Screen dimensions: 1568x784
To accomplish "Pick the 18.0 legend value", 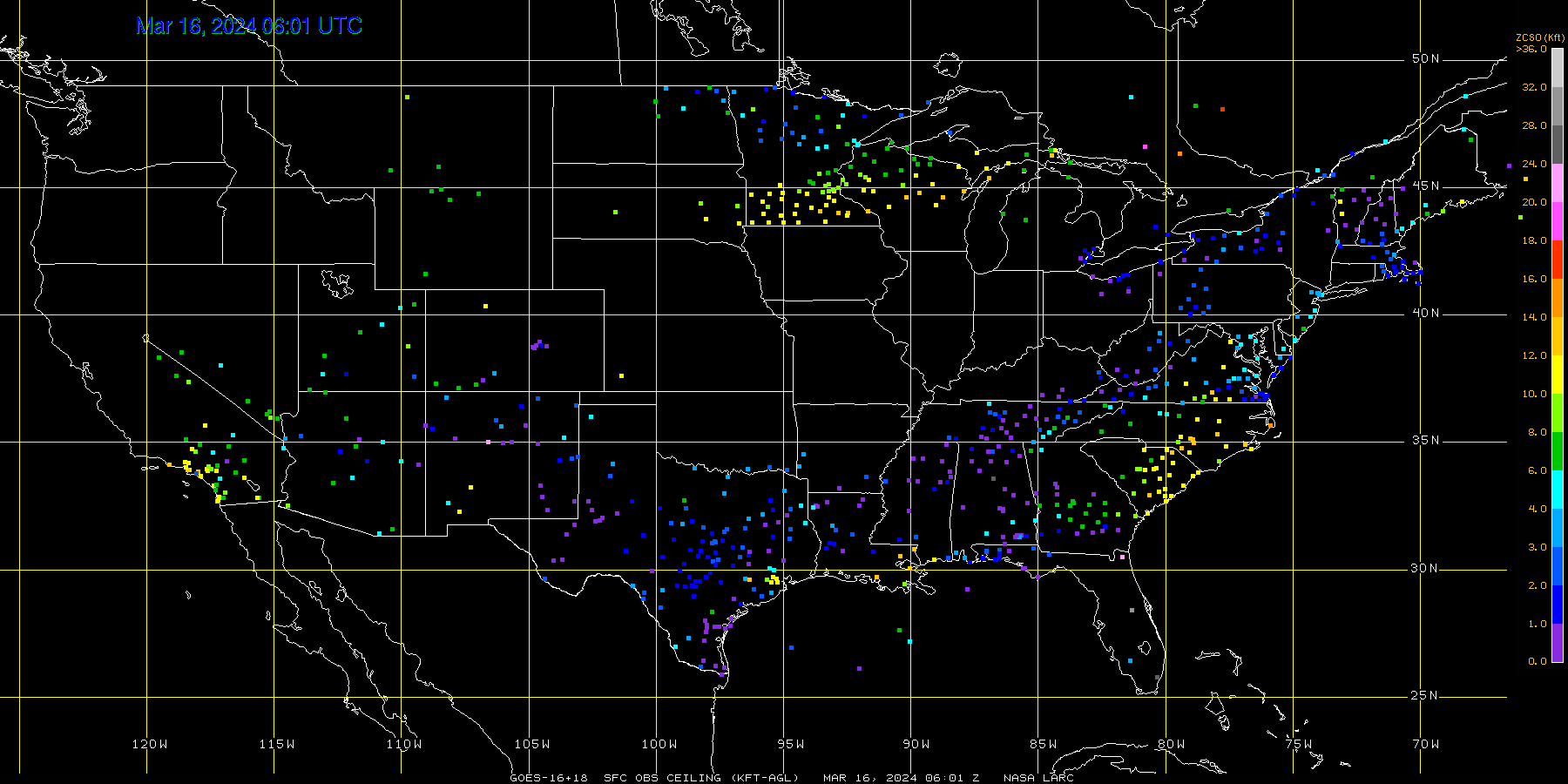I will tap(1535, 240).
